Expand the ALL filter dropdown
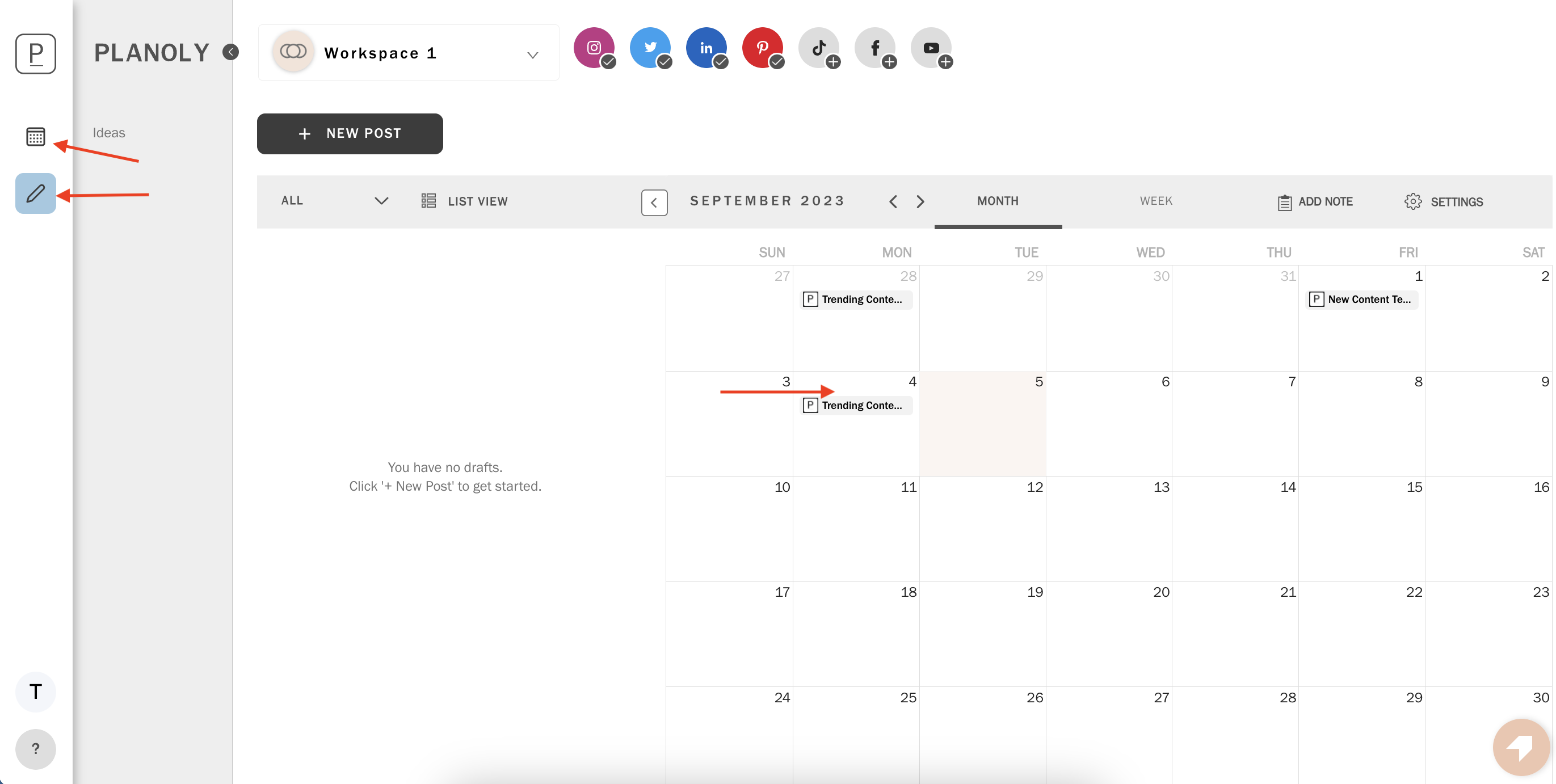This screenshot has height=784, width=1556. pos(334,200)
